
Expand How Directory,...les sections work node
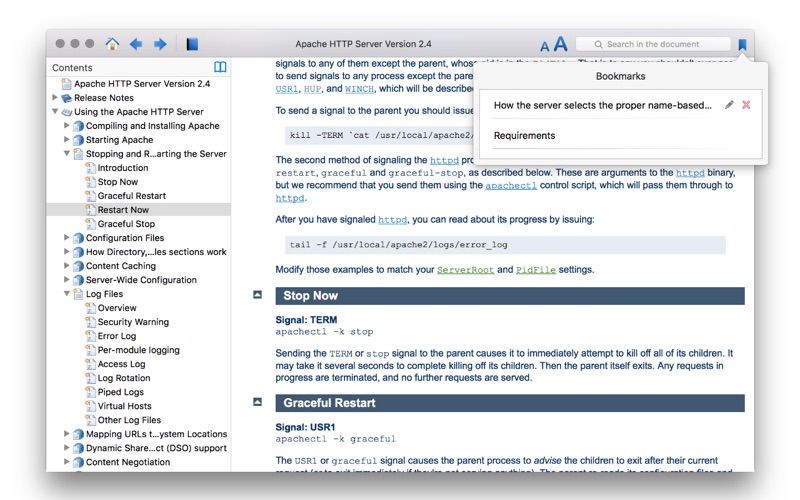67,251
